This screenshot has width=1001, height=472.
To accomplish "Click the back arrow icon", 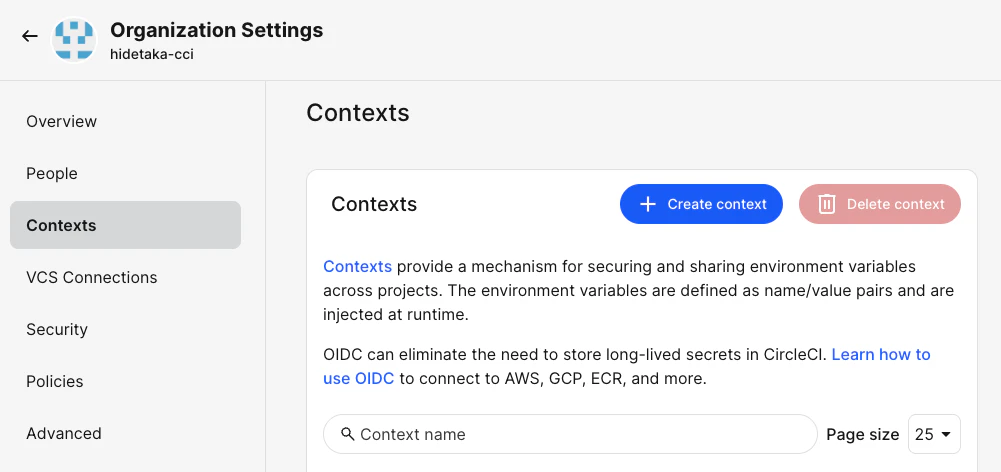I will (30, 36).
